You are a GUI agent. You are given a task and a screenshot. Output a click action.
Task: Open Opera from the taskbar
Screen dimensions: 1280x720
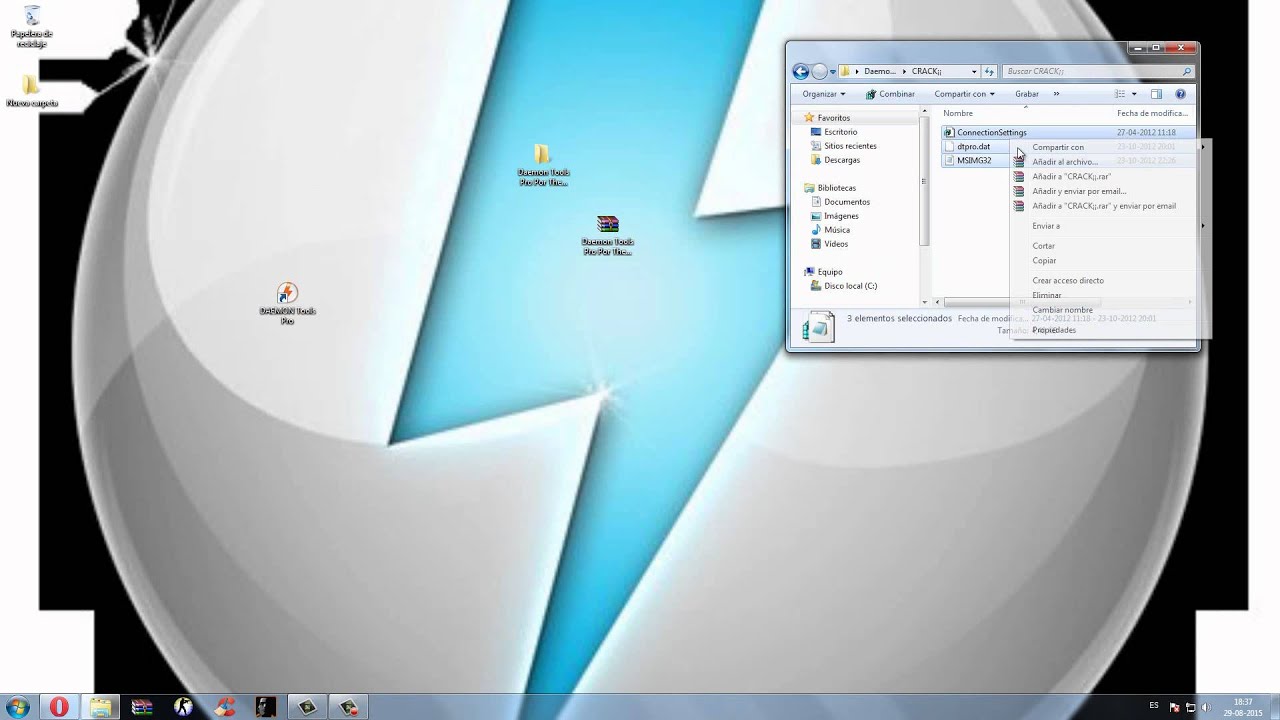pos(59,707)
